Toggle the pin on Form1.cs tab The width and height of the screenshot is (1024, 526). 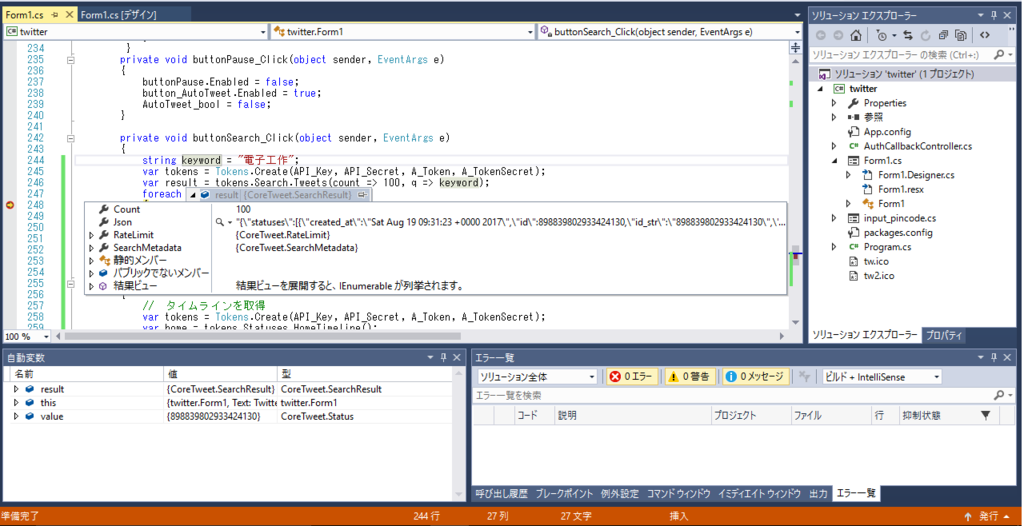point(54,14)
